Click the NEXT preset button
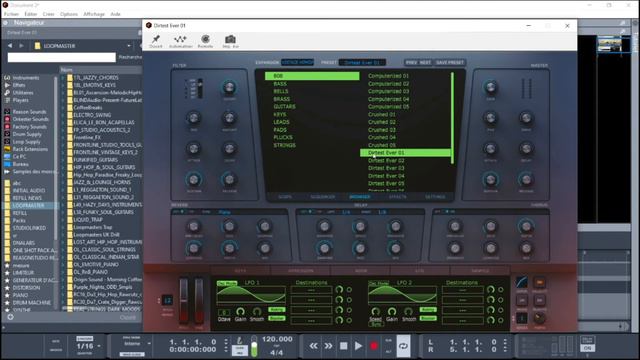 (x=425, y=62)
